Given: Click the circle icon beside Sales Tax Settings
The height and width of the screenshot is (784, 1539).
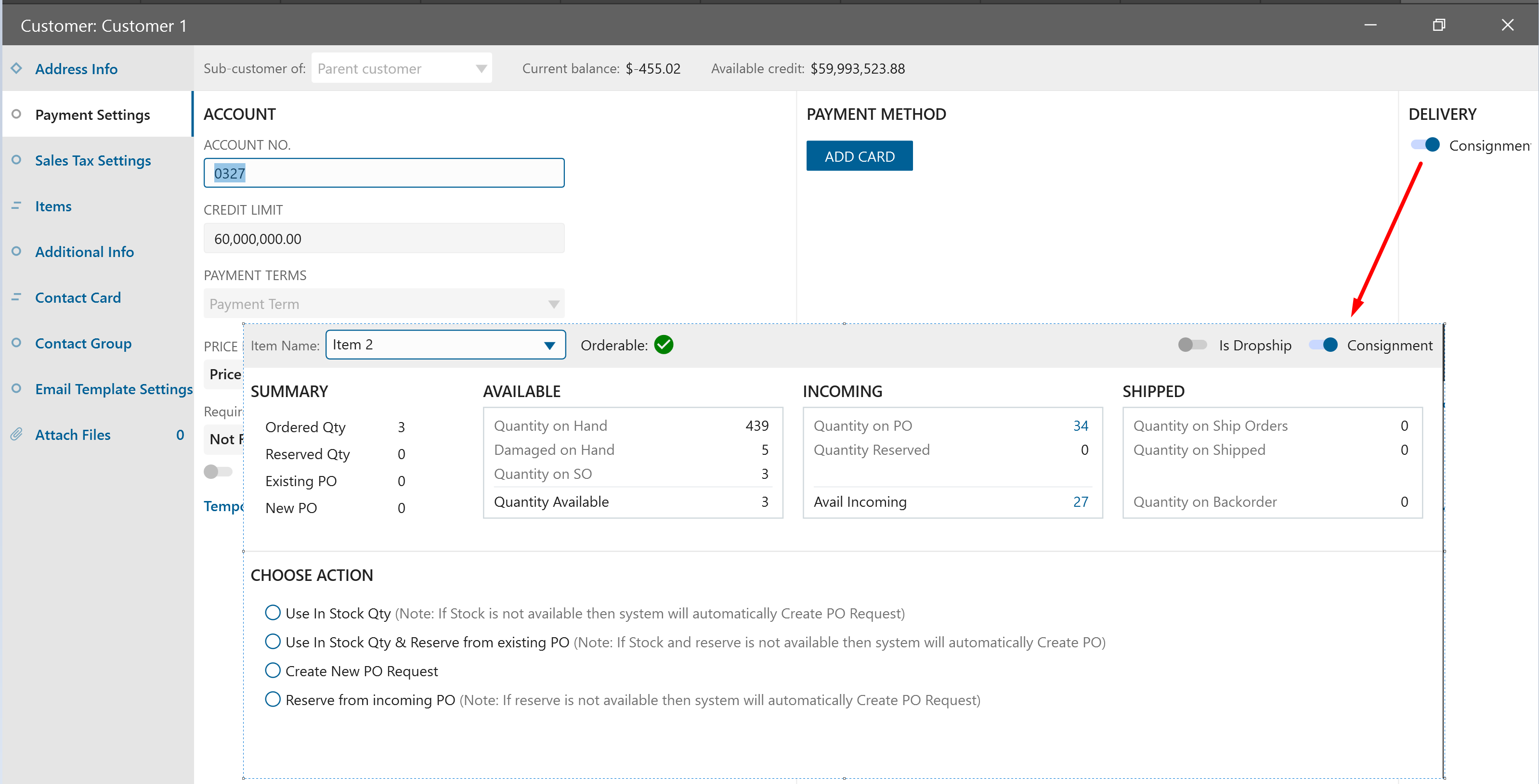Looking at the screenshot, I should pyautogui.click(x=16, y=159).
